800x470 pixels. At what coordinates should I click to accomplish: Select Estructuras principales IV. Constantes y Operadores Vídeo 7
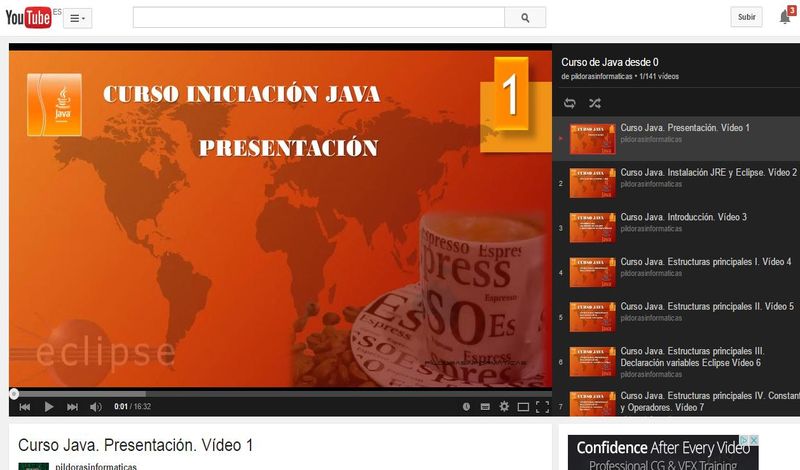[x=676, y=402]
